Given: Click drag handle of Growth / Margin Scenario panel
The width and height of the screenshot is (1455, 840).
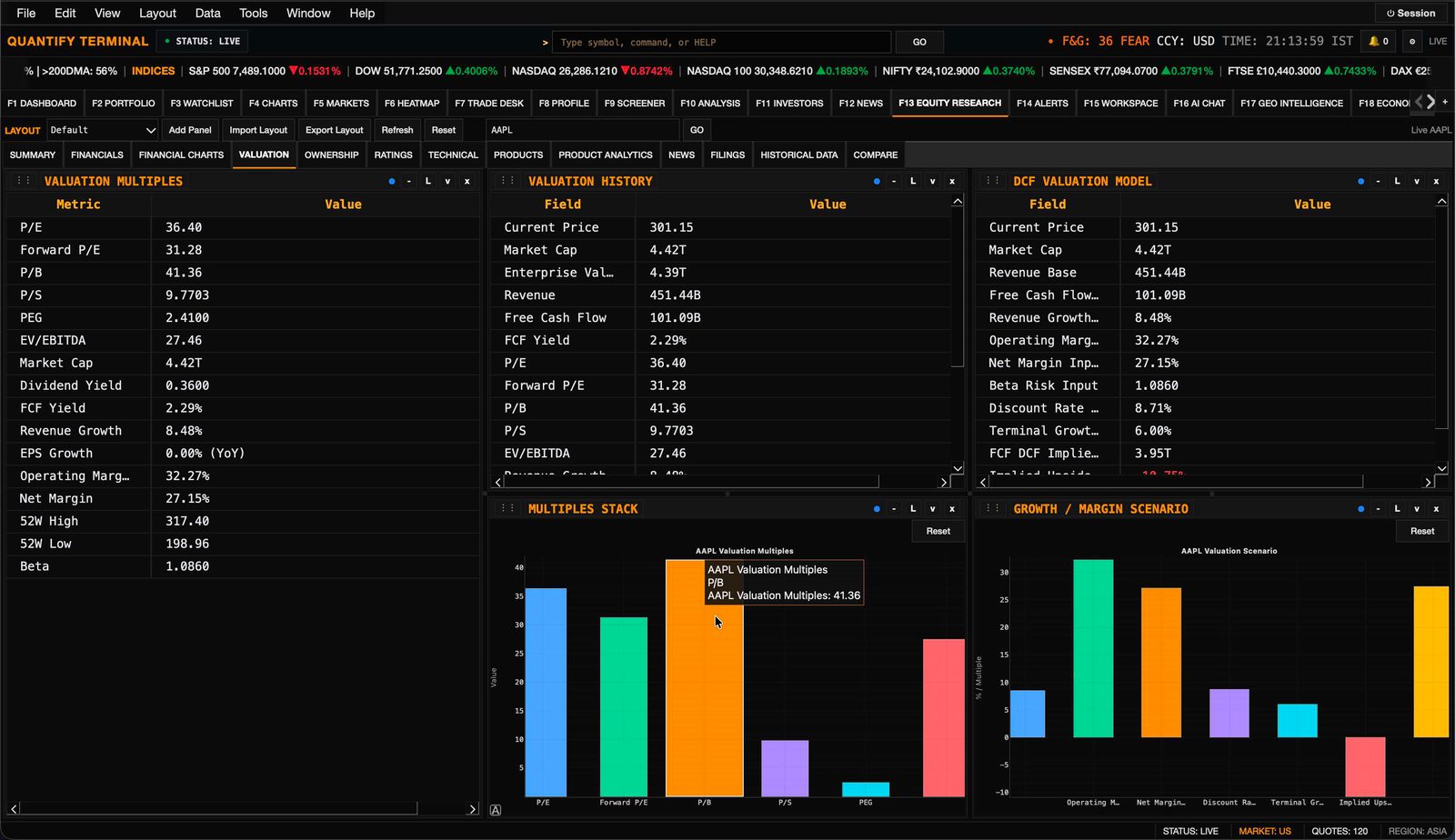Looking at the screenshot, I should click(x=993, y=509).
